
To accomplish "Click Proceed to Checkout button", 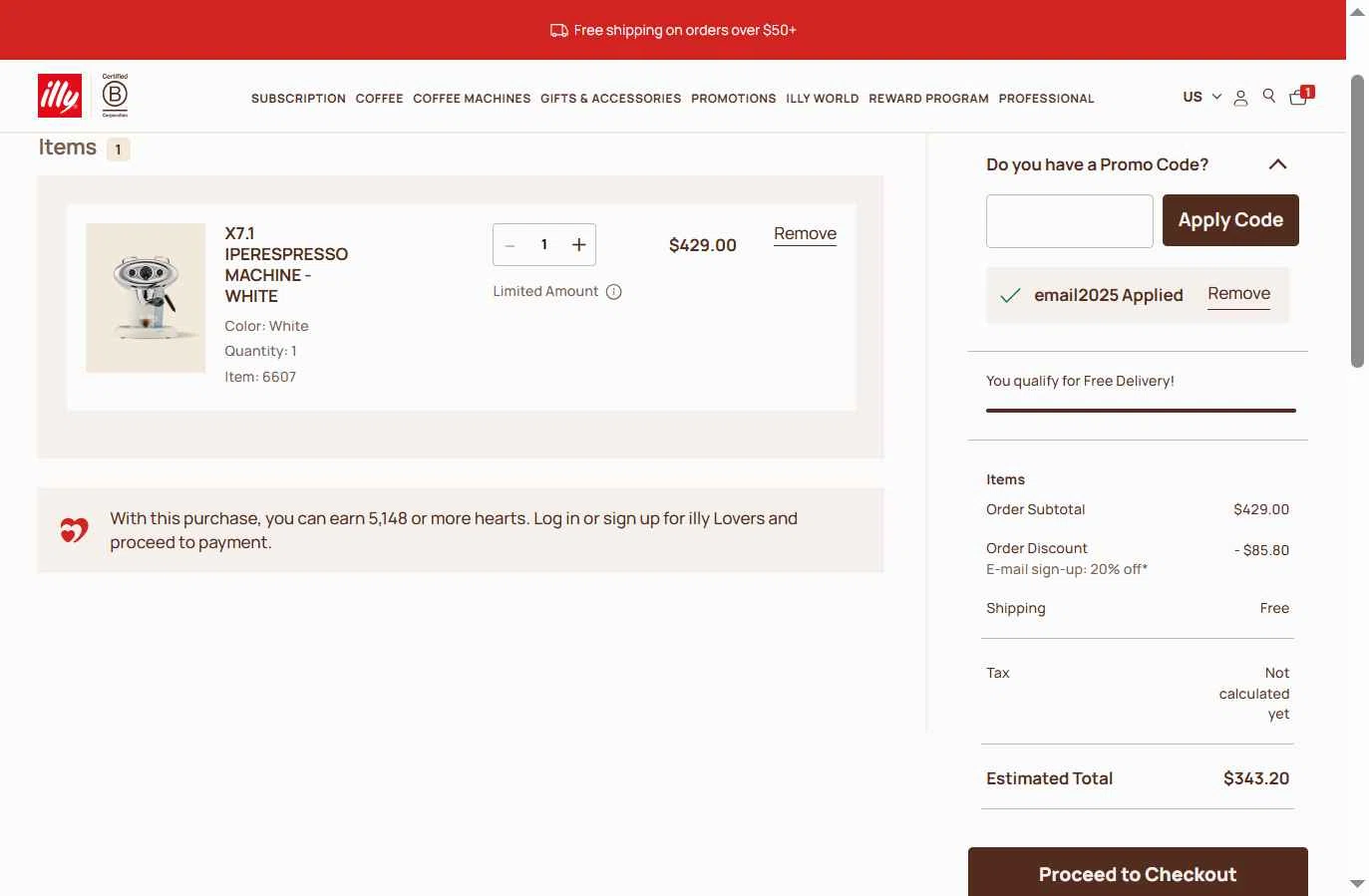I will tap(1138, 872).
